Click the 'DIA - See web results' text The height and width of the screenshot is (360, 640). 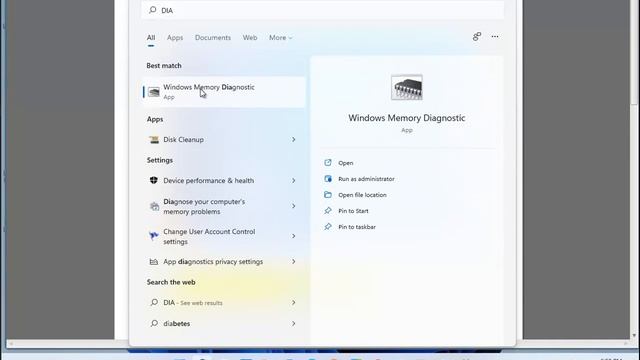[193, 302]
